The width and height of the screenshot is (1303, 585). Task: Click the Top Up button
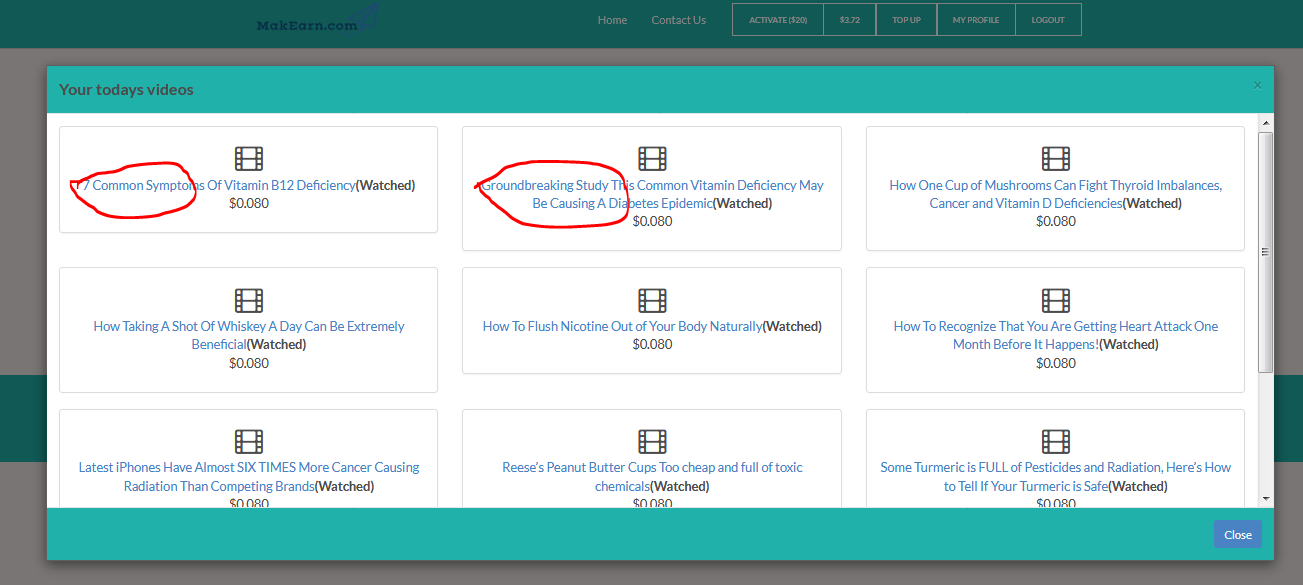pos(906,20)
